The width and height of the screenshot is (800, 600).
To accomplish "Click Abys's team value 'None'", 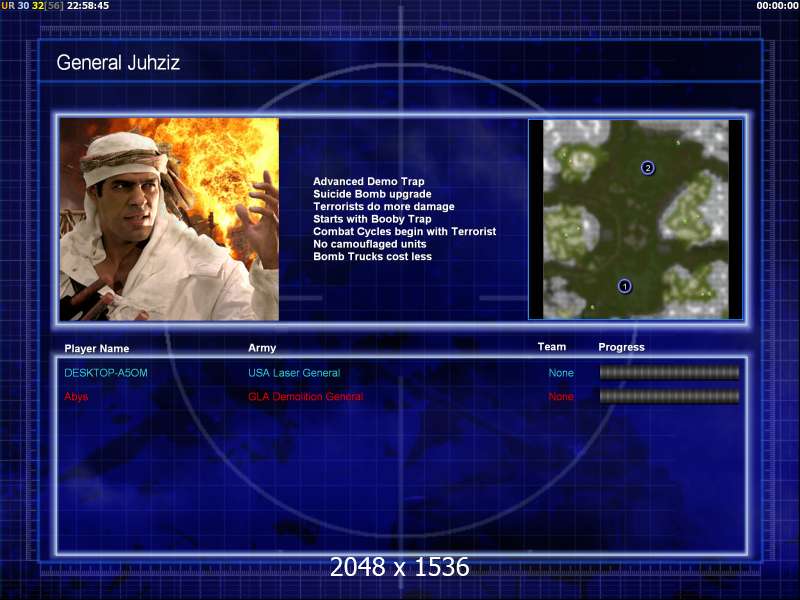I will click(561, 396).
